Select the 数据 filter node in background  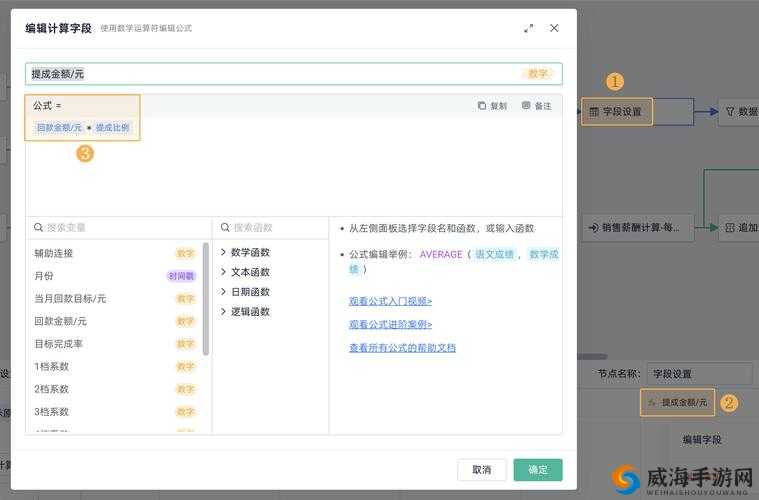coord(740,112)
